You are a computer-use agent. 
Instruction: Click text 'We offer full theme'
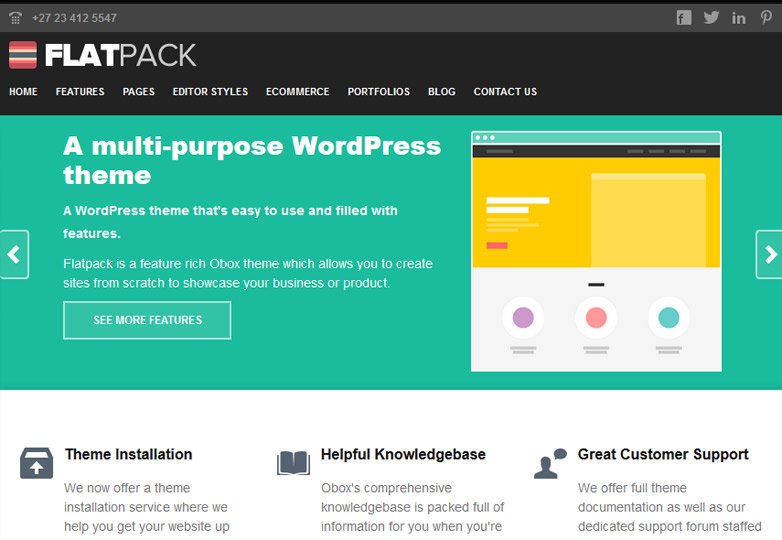coord(632,488)
